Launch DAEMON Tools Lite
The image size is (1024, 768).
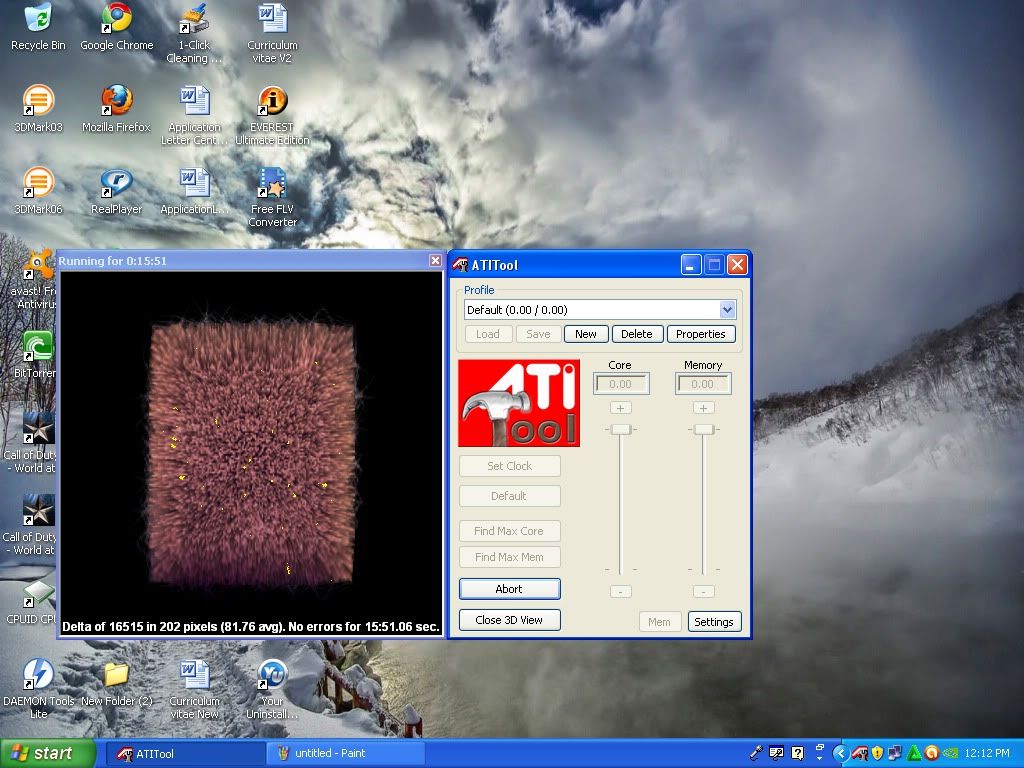[38, 688]
